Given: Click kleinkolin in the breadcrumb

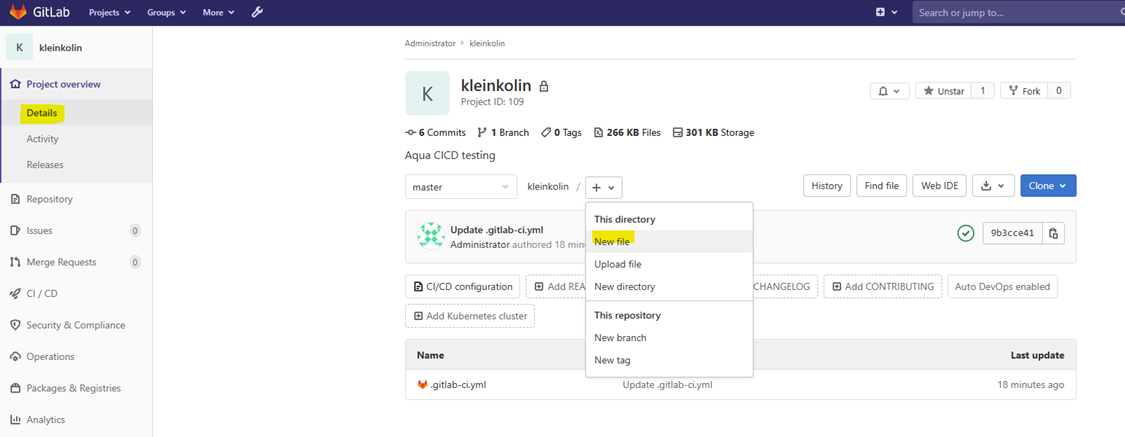Looking at the screenshot, I should 487,43.
